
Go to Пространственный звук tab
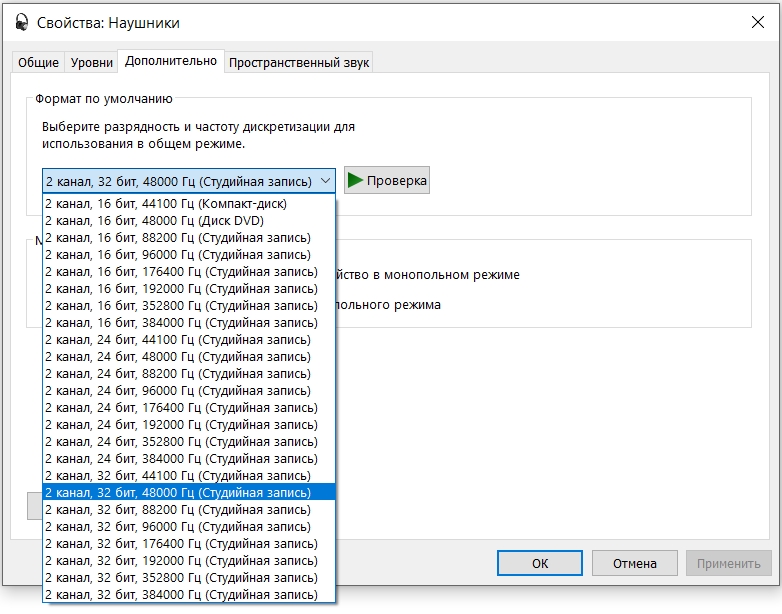point(299,62)
